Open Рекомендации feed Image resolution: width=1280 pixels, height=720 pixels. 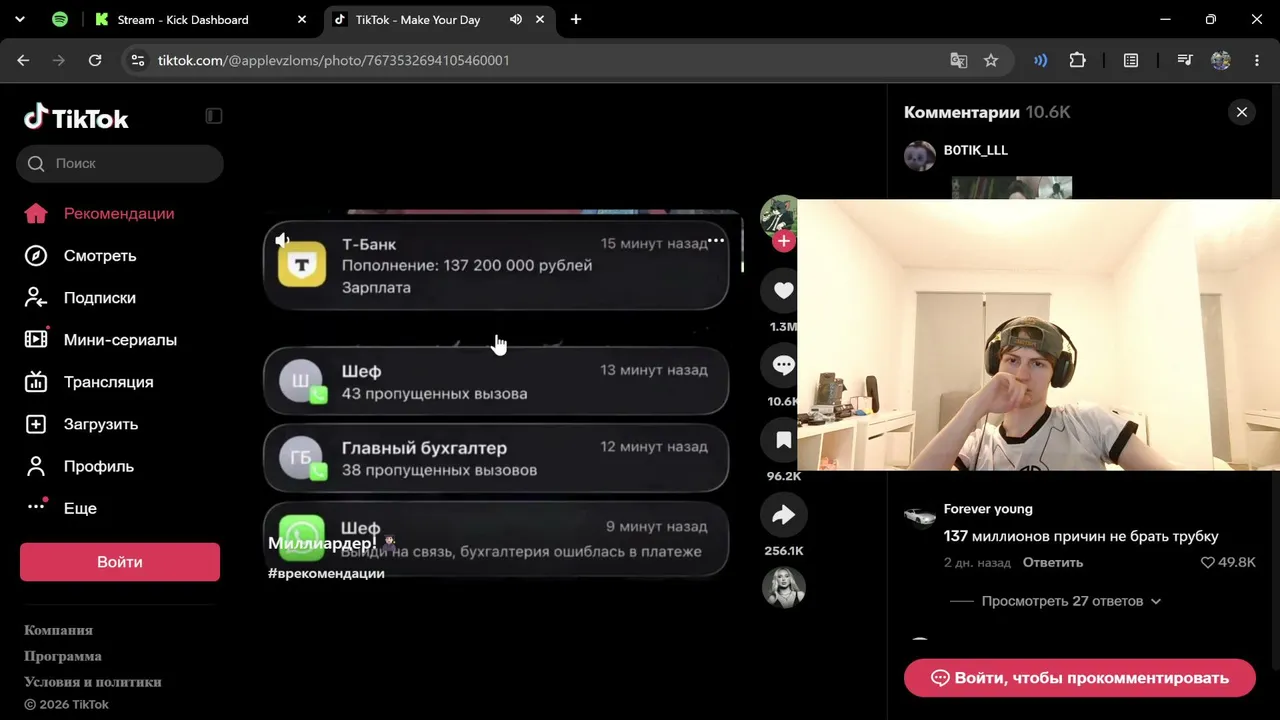[120, 213]
